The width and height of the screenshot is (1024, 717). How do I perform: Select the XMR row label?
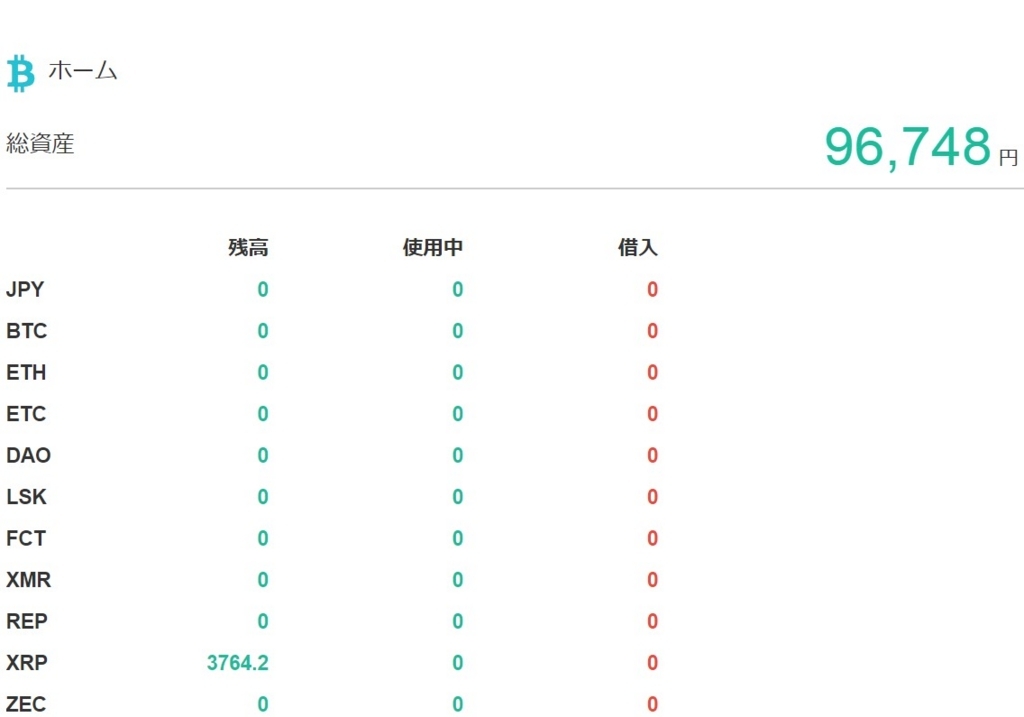click(x=28, y=580)
